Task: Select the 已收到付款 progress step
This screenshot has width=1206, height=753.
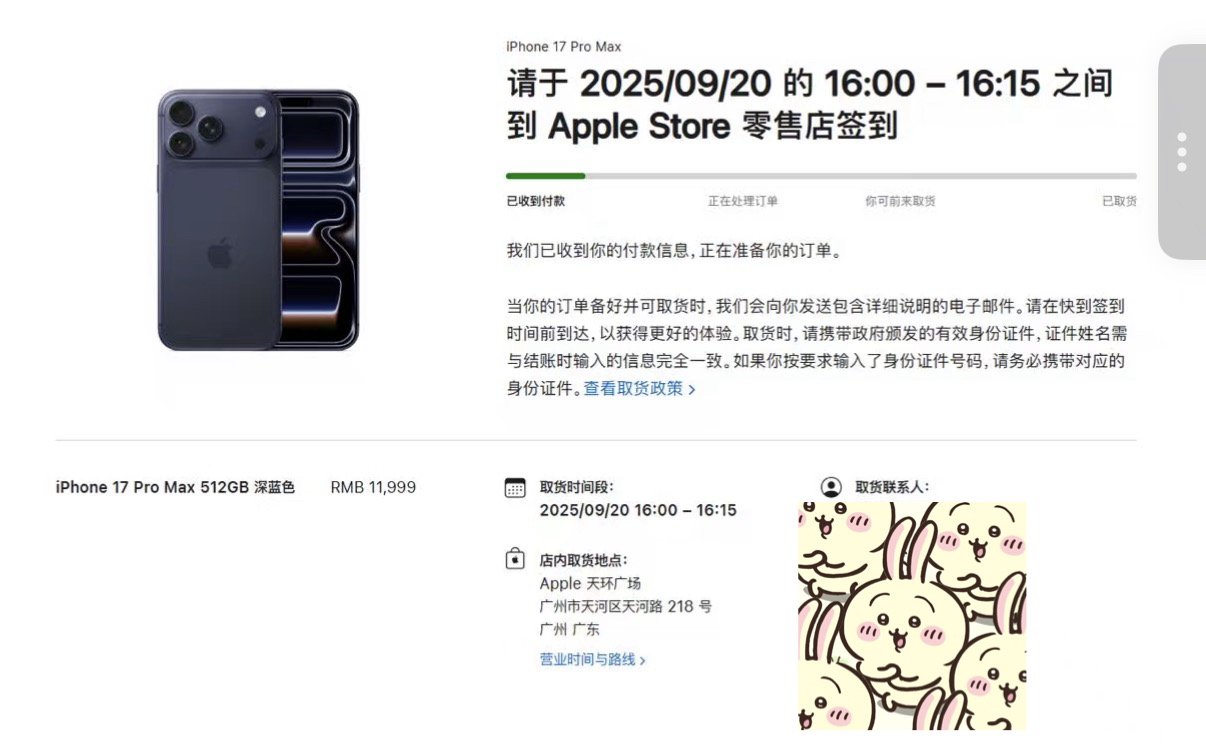Action: point(536,201)
